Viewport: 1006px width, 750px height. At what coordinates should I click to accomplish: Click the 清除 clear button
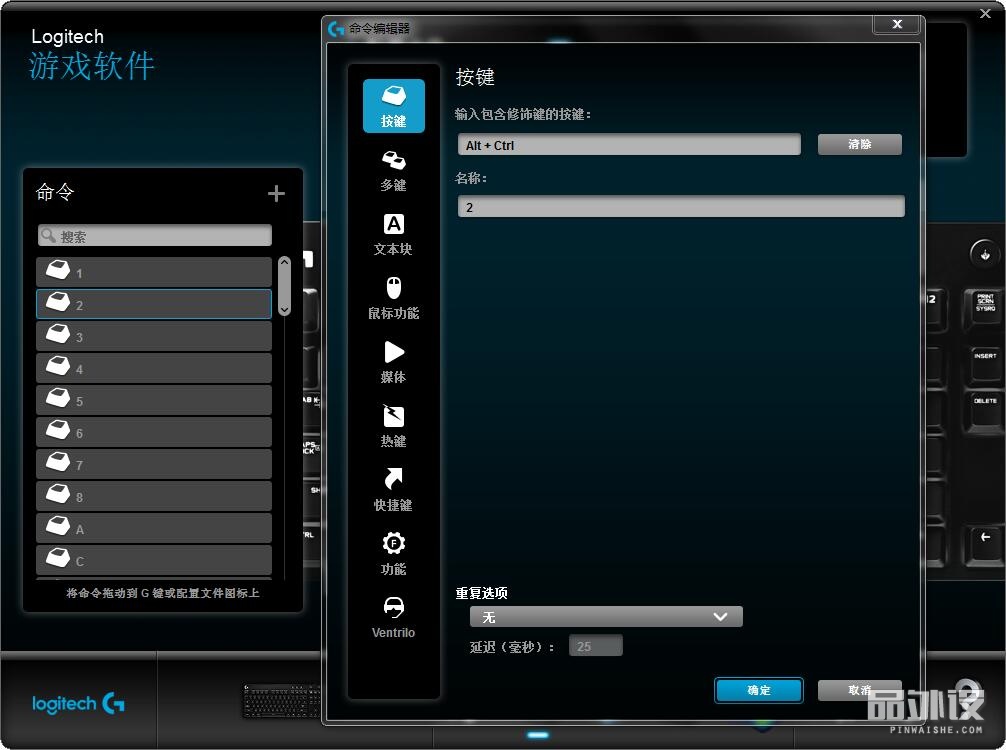(x=859, y=144)
